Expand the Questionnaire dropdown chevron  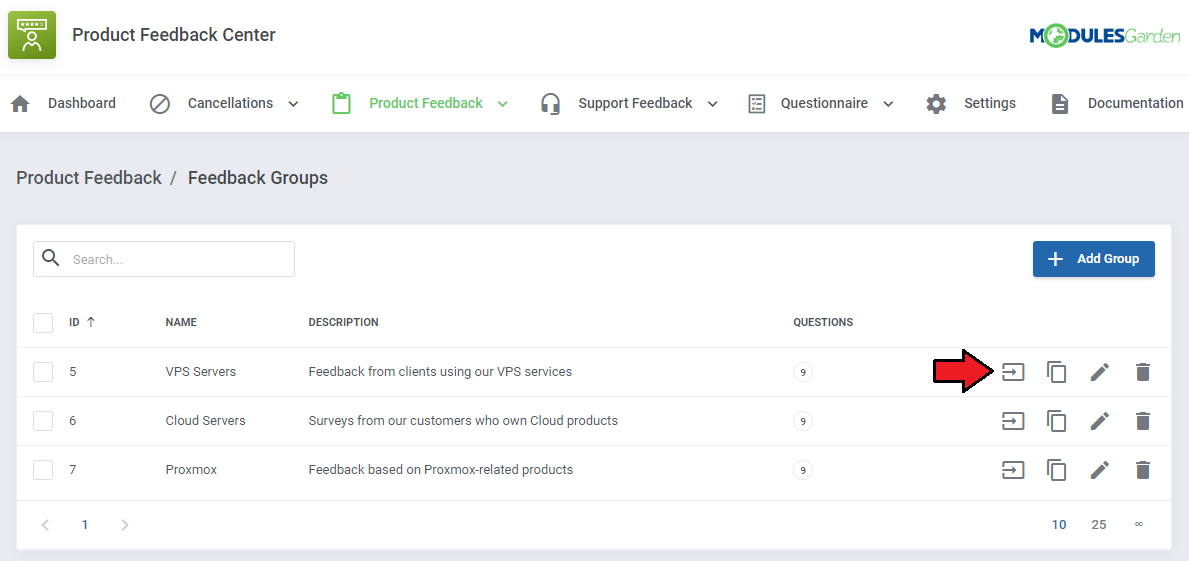pyautogui.click(x=889, y=104)
